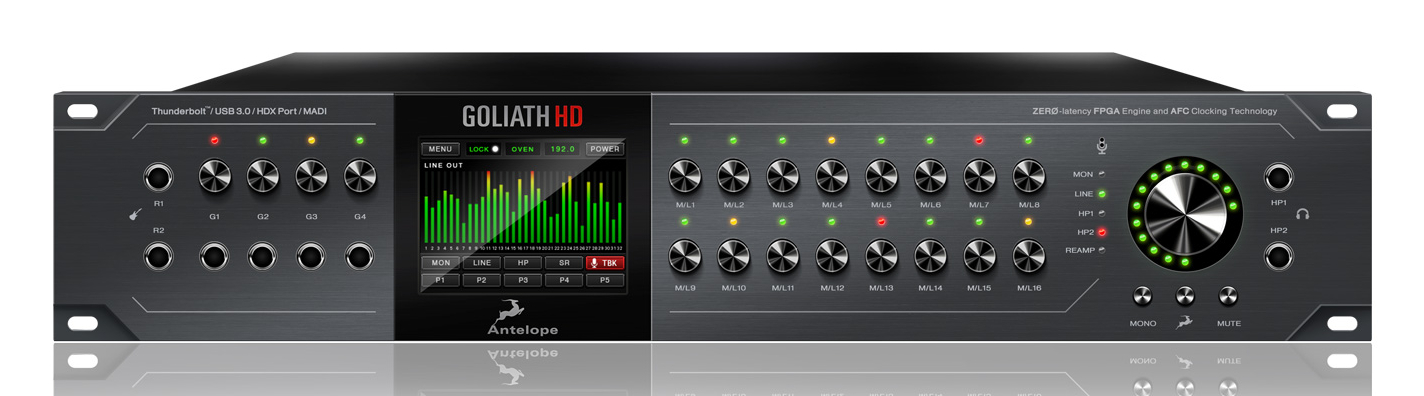Push the MUTE button
Screen dimensions: 1424x396
pyautogui.click(x=1229, y=296)
